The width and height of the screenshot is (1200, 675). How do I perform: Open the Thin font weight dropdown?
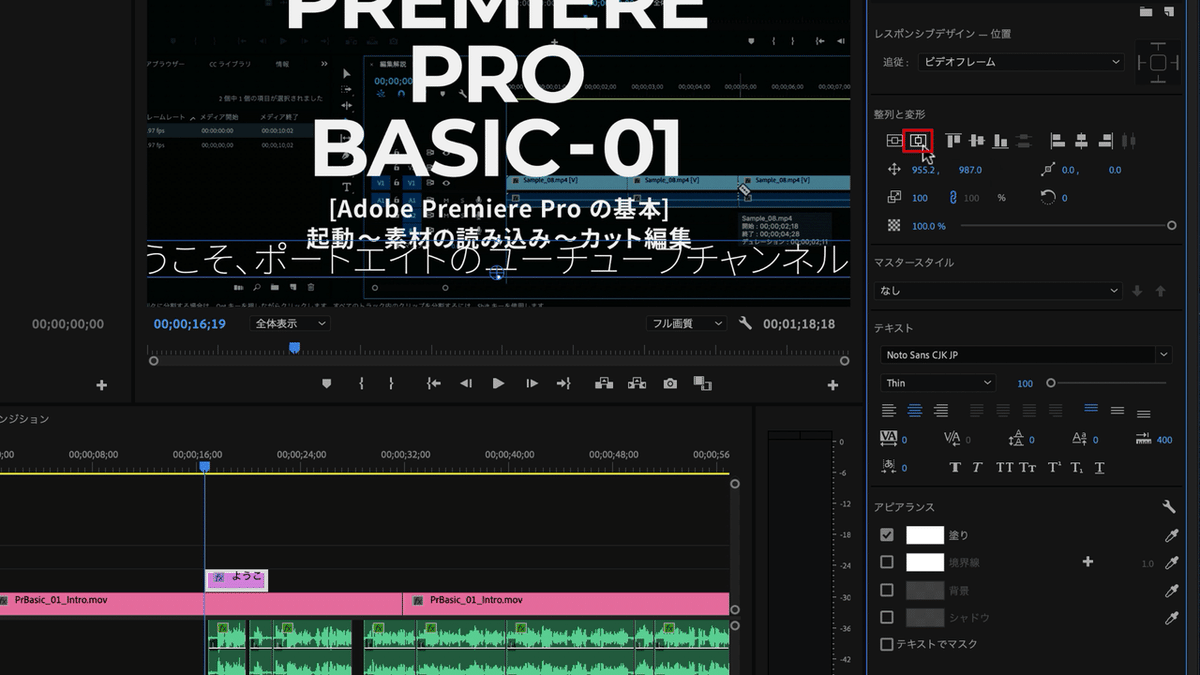click(938, 383)
